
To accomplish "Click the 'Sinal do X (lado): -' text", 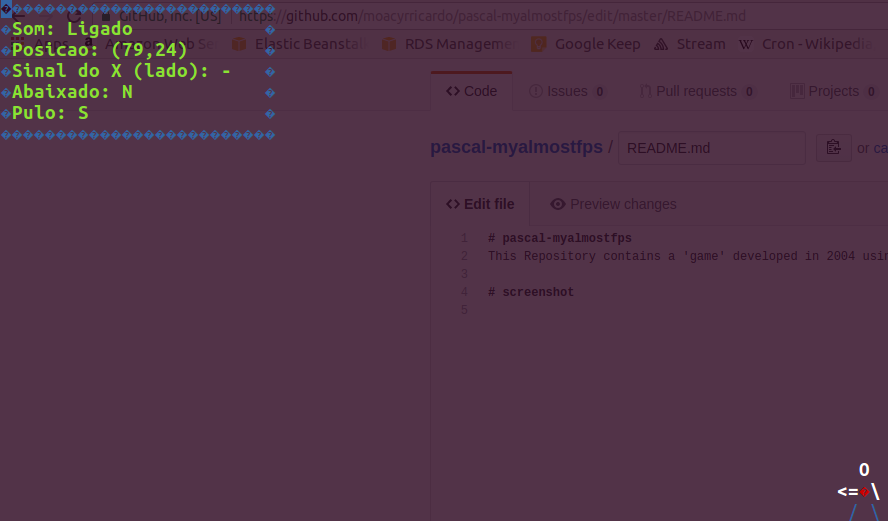I will pyautogui.click(x=121, y=71).
